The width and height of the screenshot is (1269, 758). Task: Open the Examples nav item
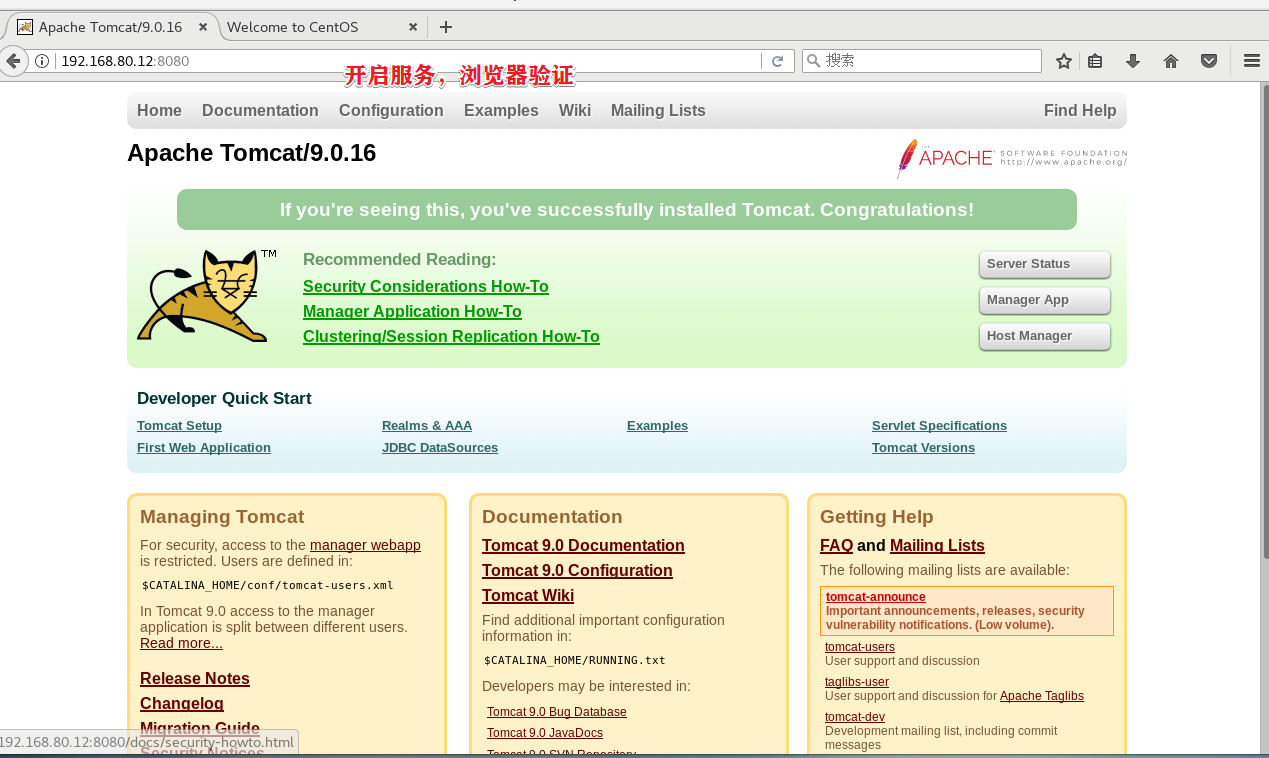coord(501,111)
